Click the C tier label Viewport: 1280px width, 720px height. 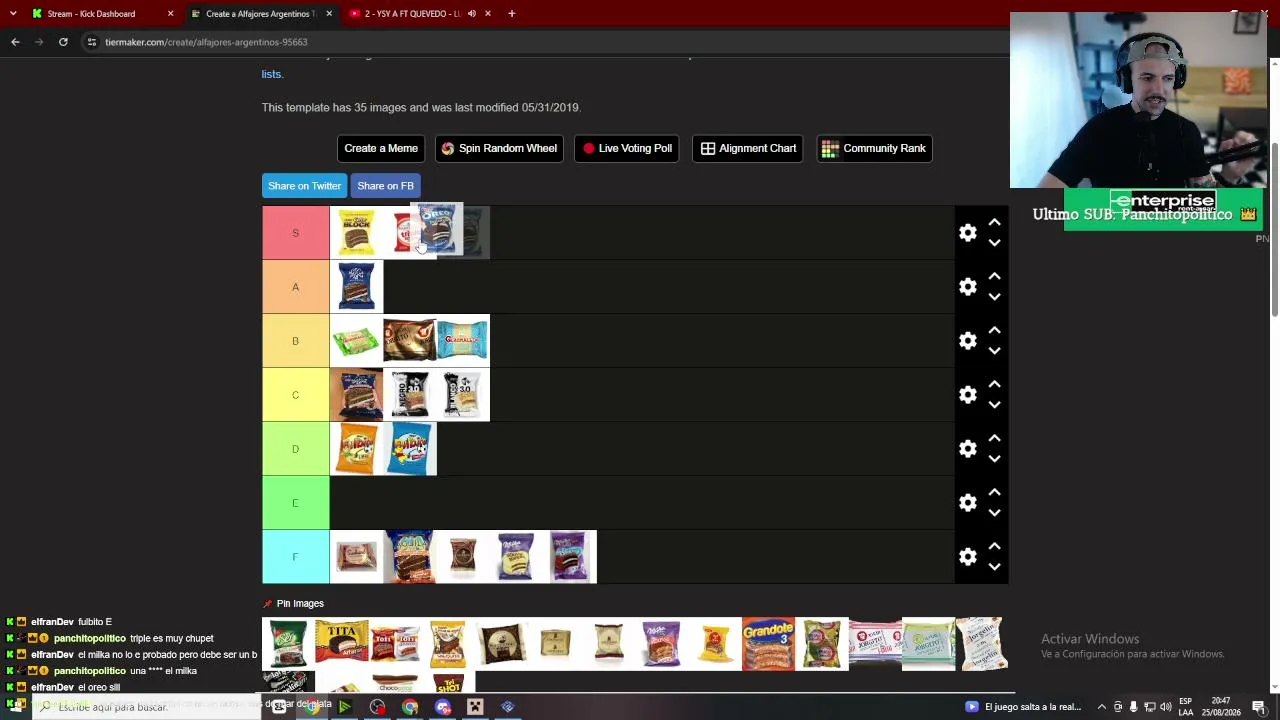pos(295,395)
